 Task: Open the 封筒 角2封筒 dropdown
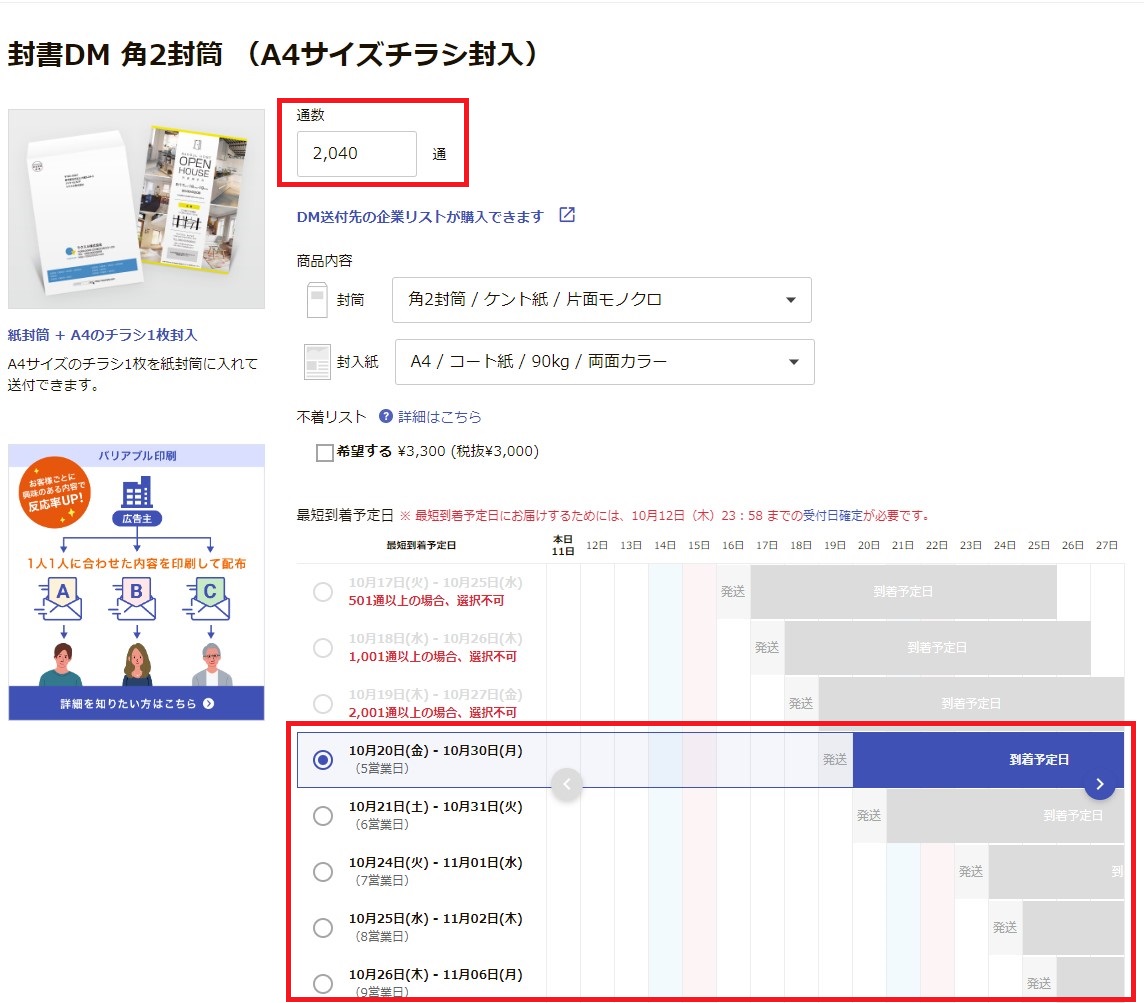coord(602,300)
